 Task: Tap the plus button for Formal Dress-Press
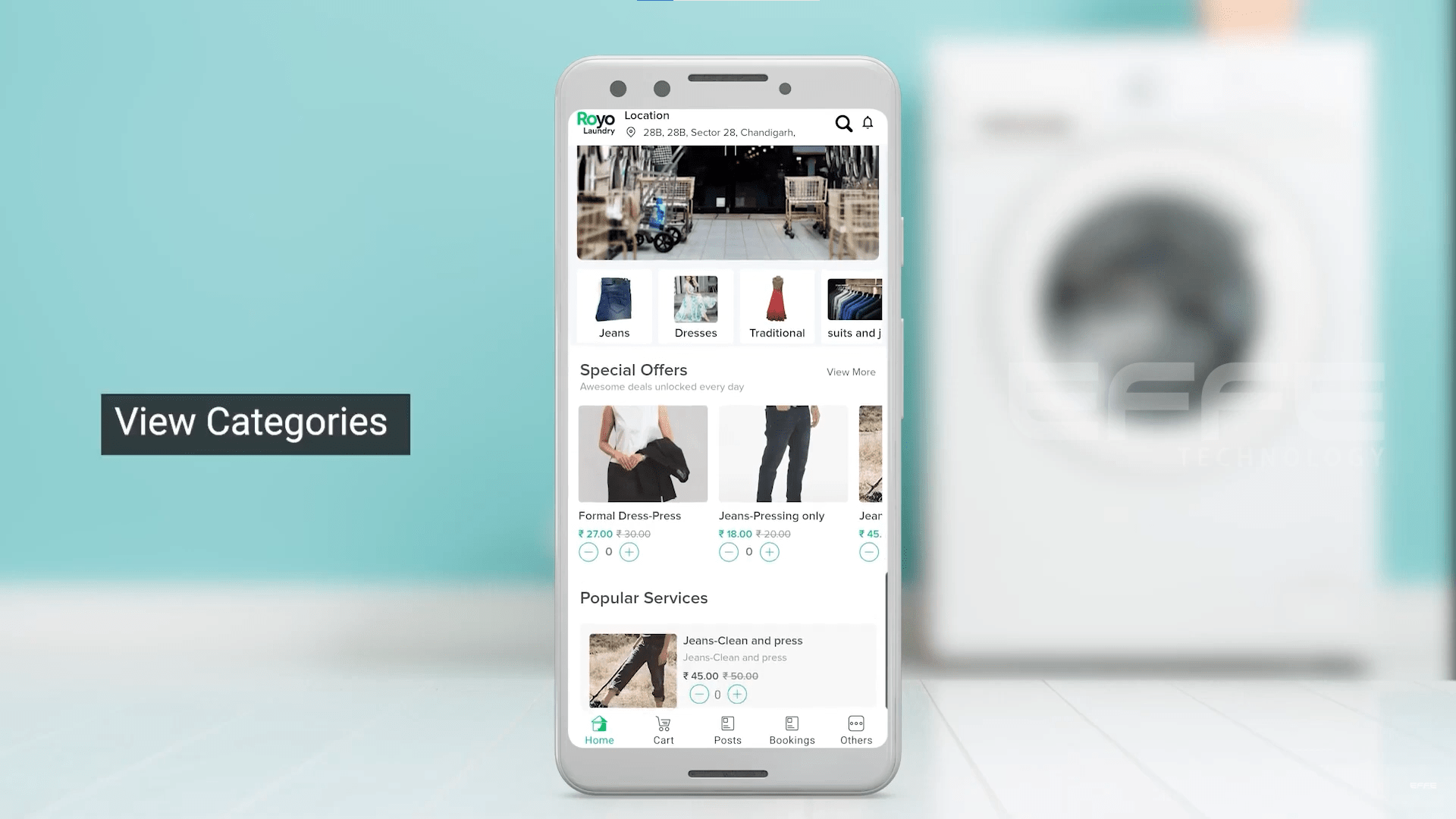point(629,551)
